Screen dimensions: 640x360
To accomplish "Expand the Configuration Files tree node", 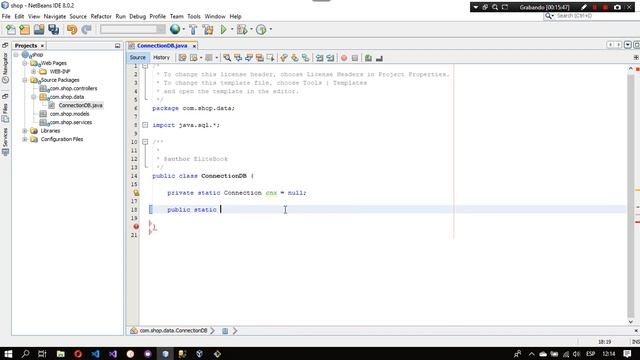I will pos(25,139).
